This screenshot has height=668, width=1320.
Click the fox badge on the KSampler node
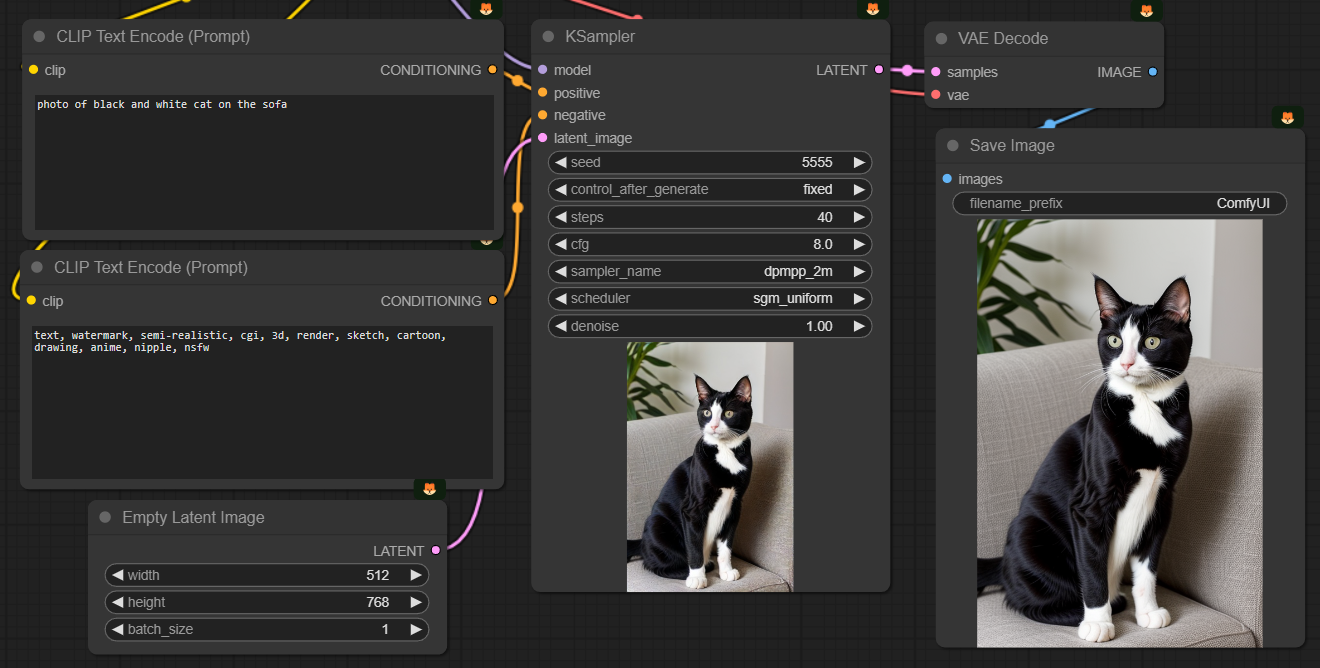pos(873,9)
